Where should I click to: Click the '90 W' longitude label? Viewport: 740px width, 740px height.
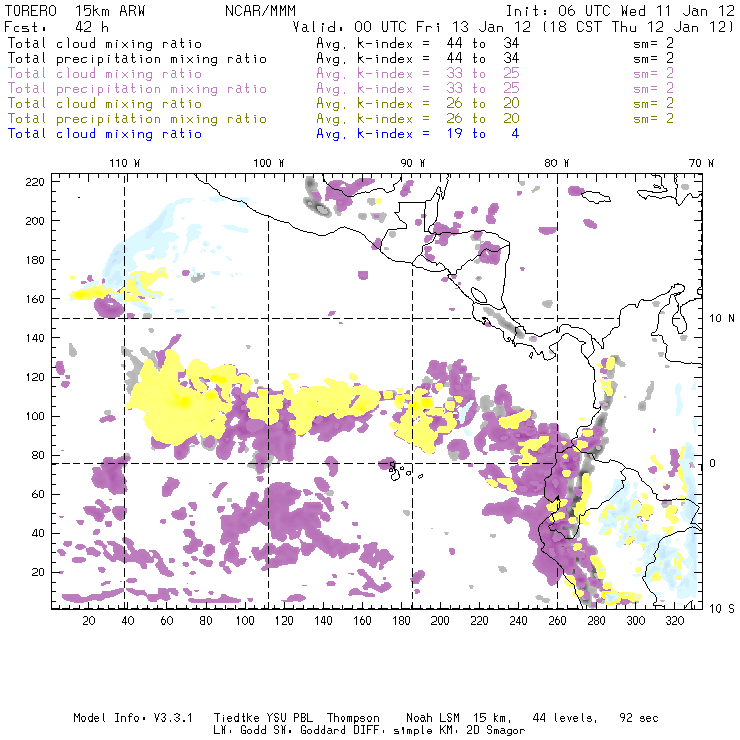(413, 163)
